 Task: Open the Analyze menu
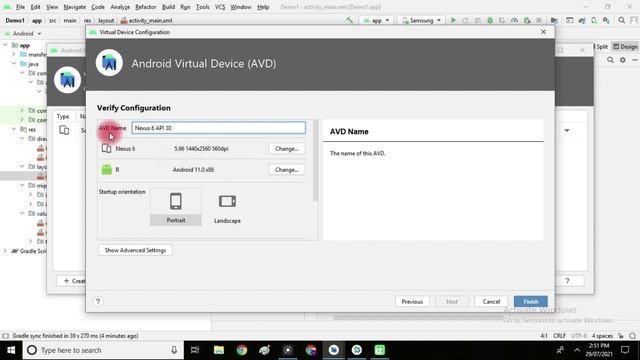pyautogui.click(x=120, y=7)
